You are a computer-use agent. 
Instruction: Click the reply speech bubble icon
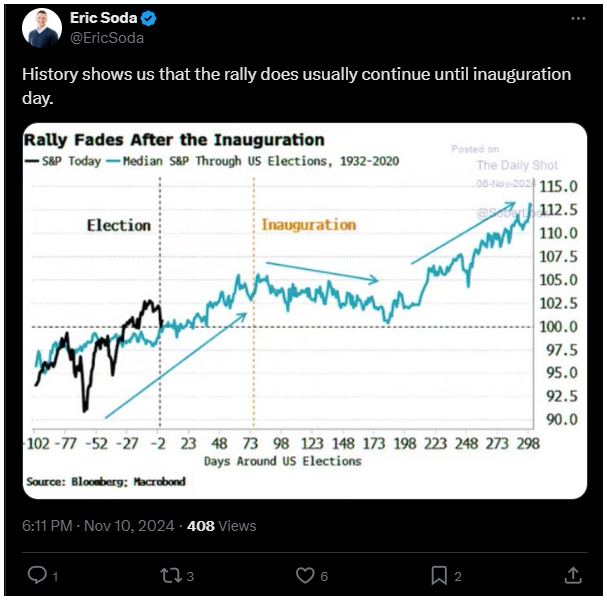[37, 574]
